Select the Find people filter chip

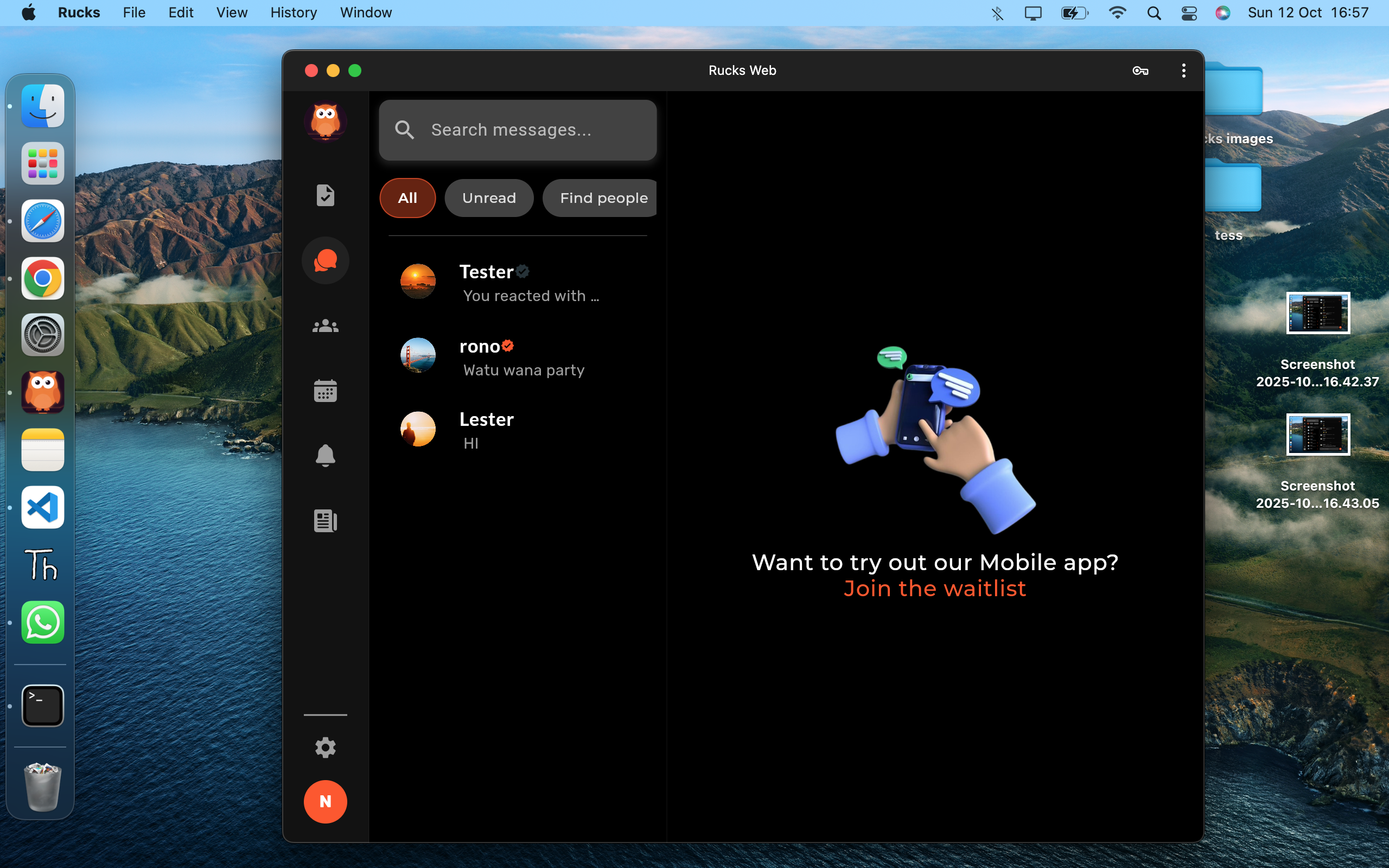(603, 198)
